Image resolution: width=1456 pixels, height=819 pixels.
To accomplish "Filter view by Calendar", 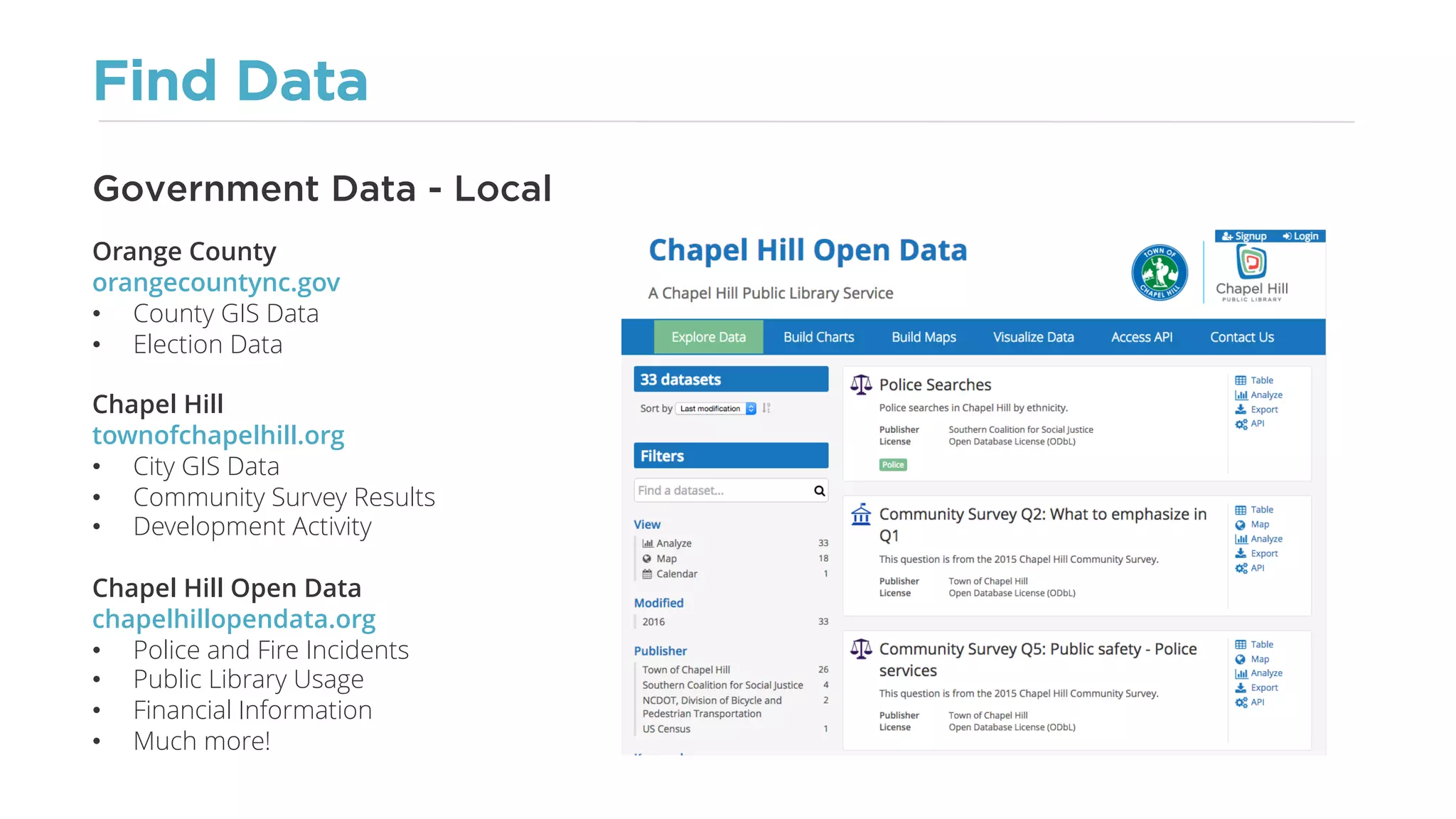I will 735,574.
